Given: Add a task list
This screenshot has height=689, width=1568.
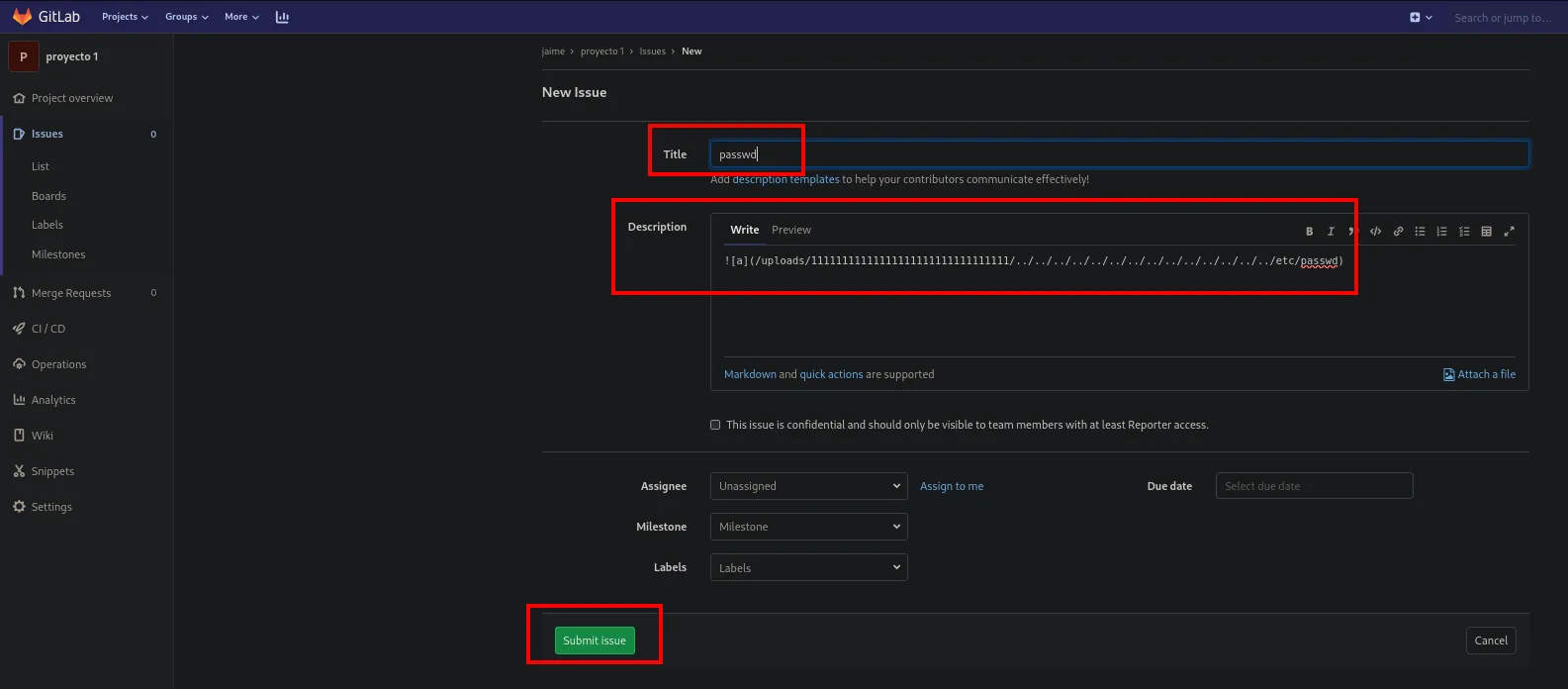Looking at the screenshot, I should pos(1464,232).
